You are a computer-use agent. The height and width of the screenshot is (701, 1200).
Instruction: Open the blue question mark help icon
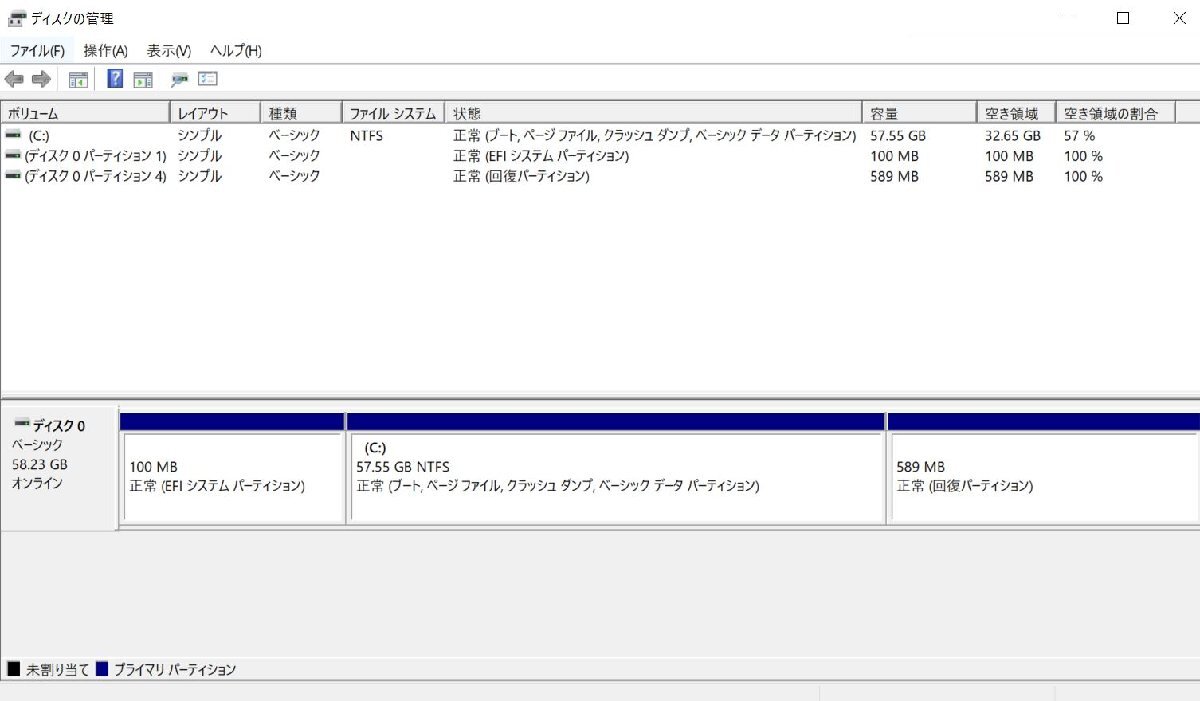tap(115, 80)
